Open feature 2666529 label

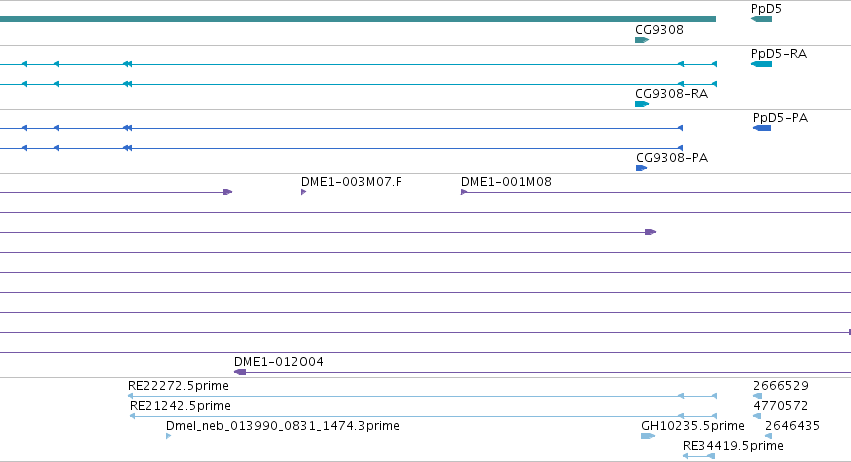click(x=780, y=386)
